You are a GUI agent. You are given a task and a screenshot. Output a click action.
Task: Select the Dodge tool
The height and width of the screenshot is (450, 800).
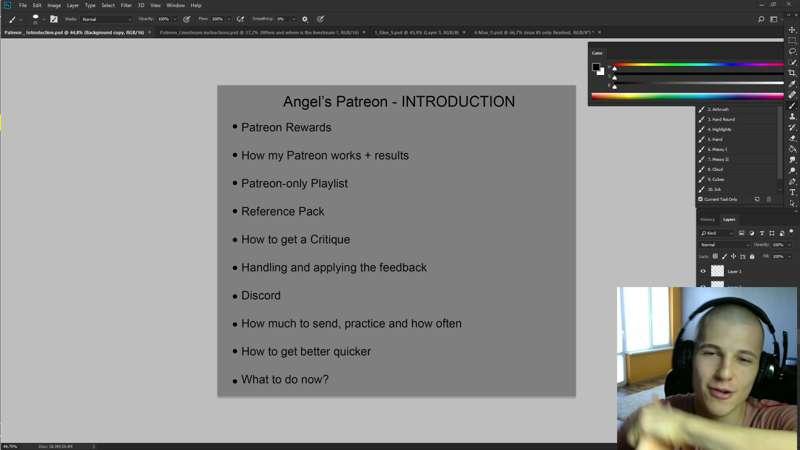pos(792,170)
